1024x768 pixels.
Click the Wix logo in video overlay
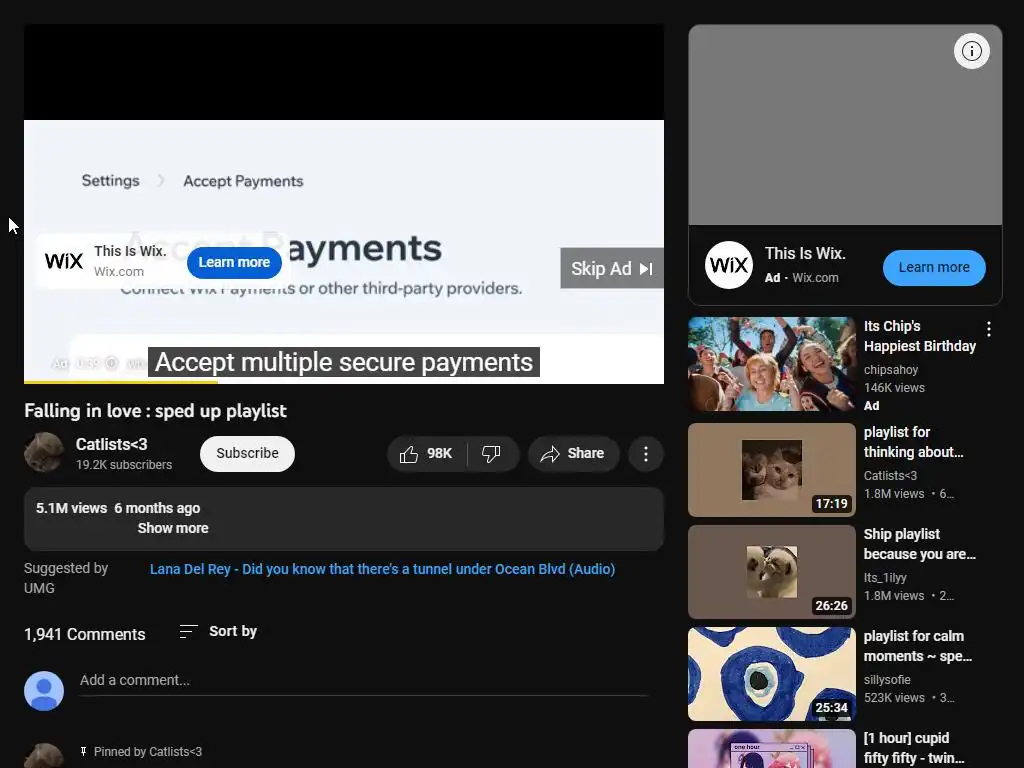click(64, 261)
